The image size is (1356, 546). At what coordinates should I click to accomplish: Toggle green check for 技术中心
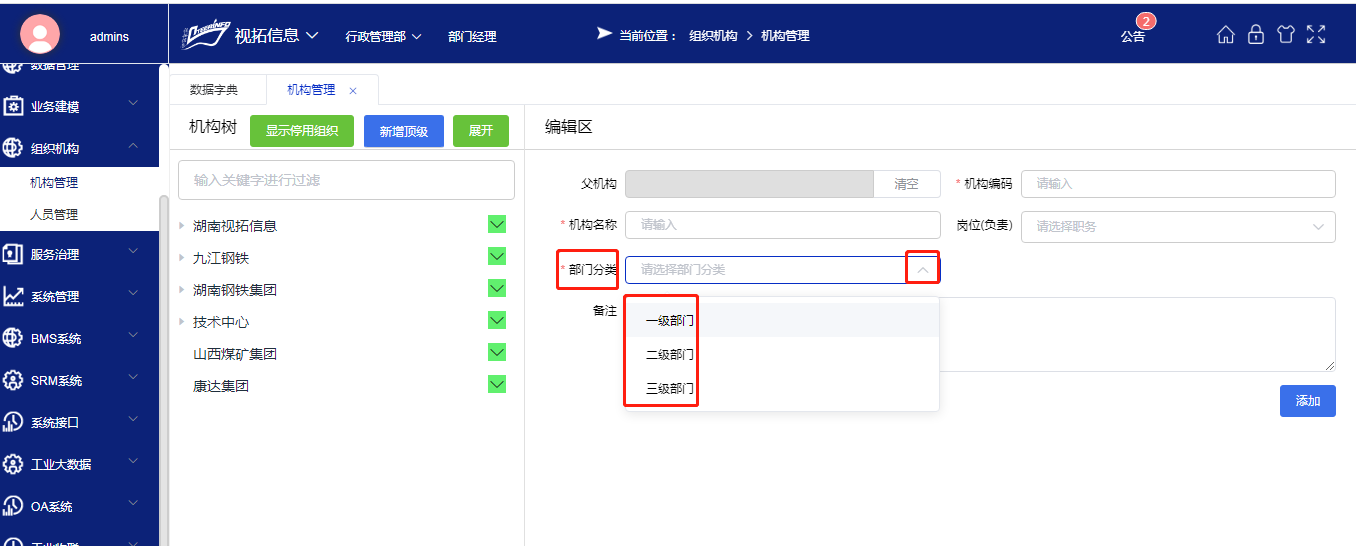click(497, 320)
